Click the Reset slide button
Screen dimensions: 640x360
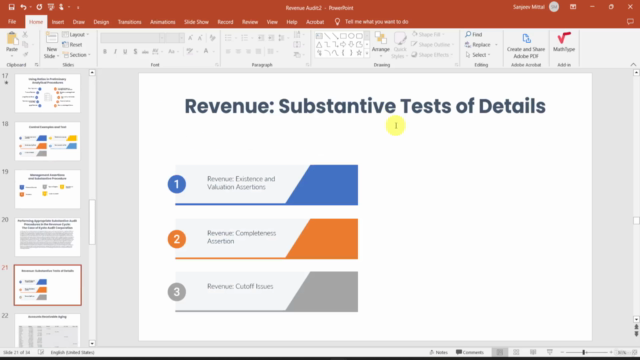point(72,44)
